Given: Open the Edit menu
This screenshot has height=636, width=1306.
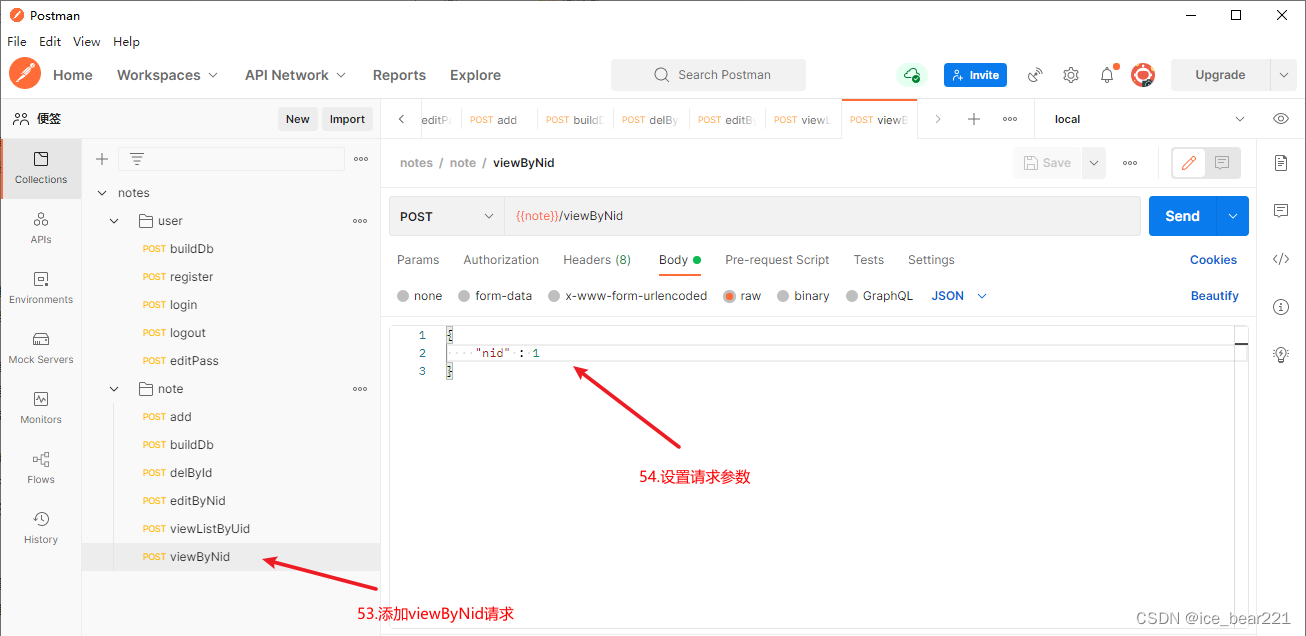Looking at the screenshot, I should pos(50,42).
